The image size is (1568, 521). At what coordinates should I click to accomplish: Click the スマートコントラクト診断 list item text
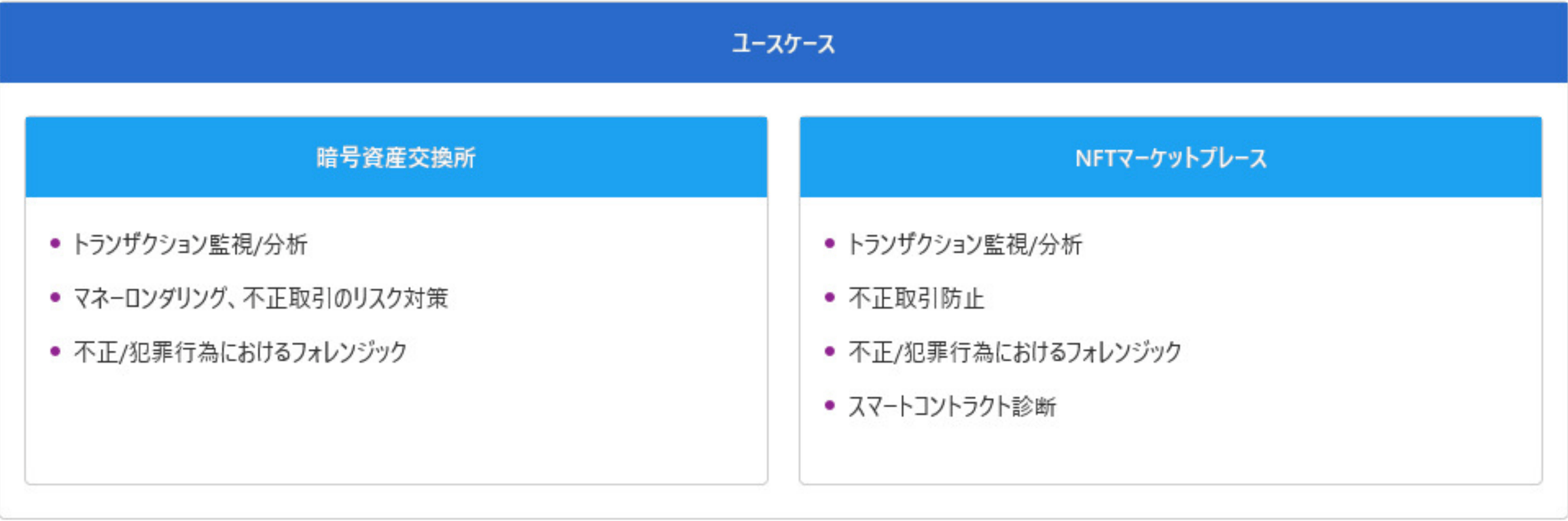coord(952,406)
